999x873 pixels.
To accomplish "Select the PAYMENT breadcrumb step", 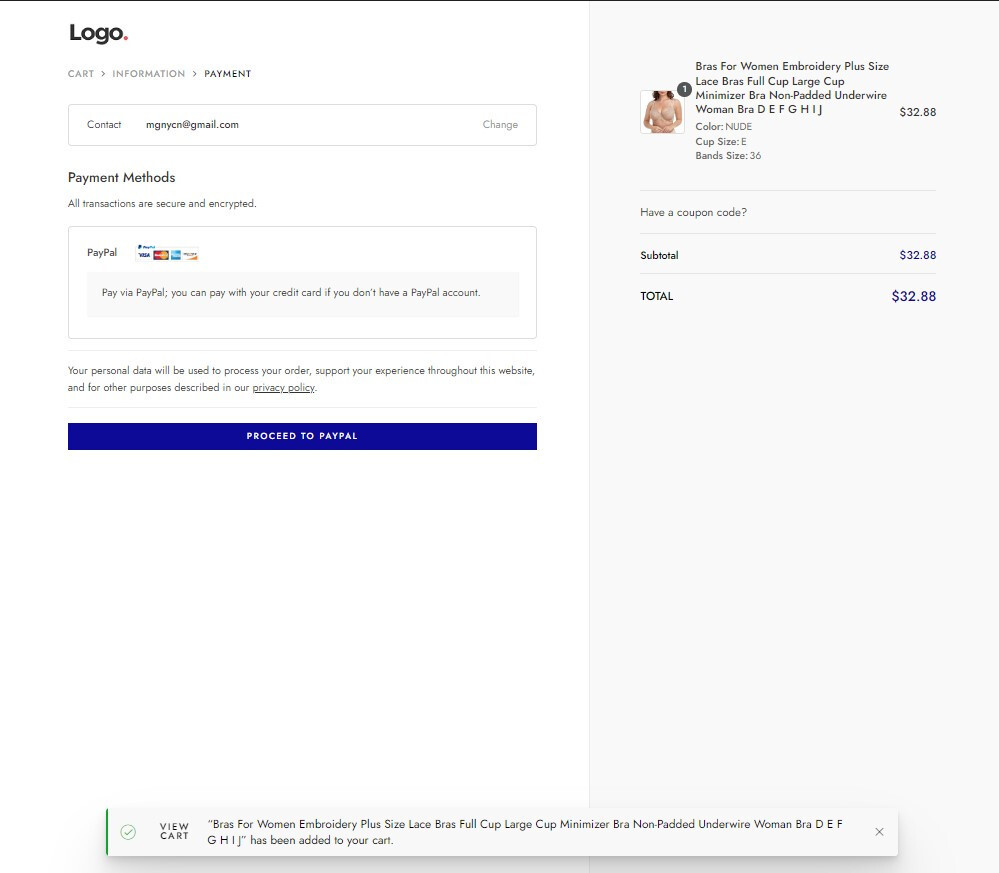I will coord(227,74).
